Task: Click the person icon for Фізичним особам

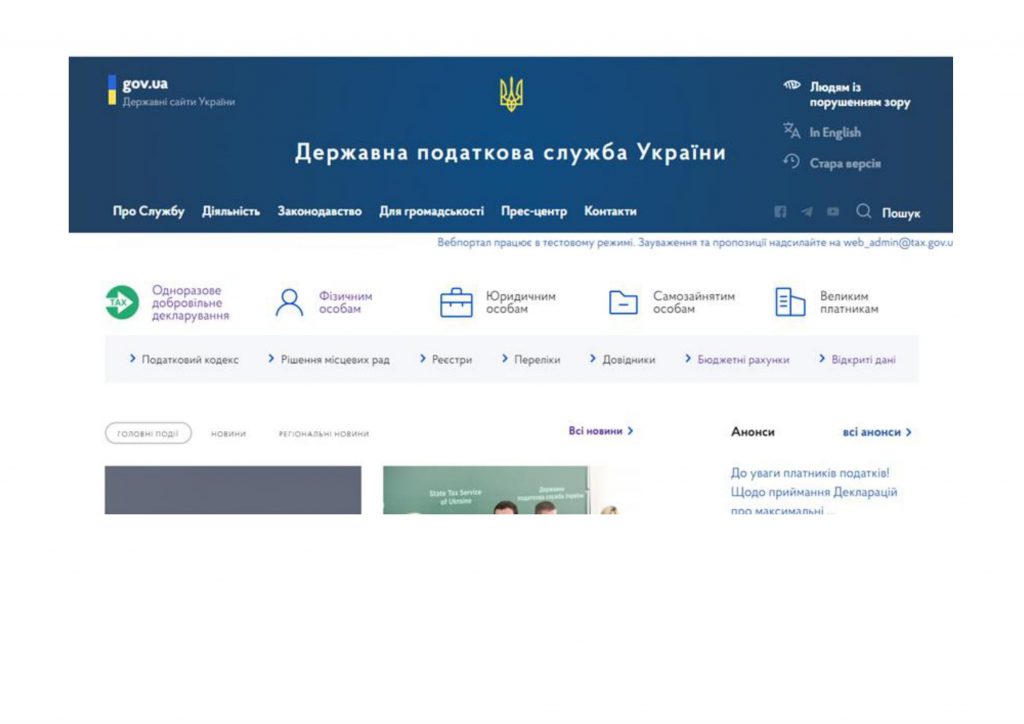Action: pyautogui.click(x=289, y=302)
